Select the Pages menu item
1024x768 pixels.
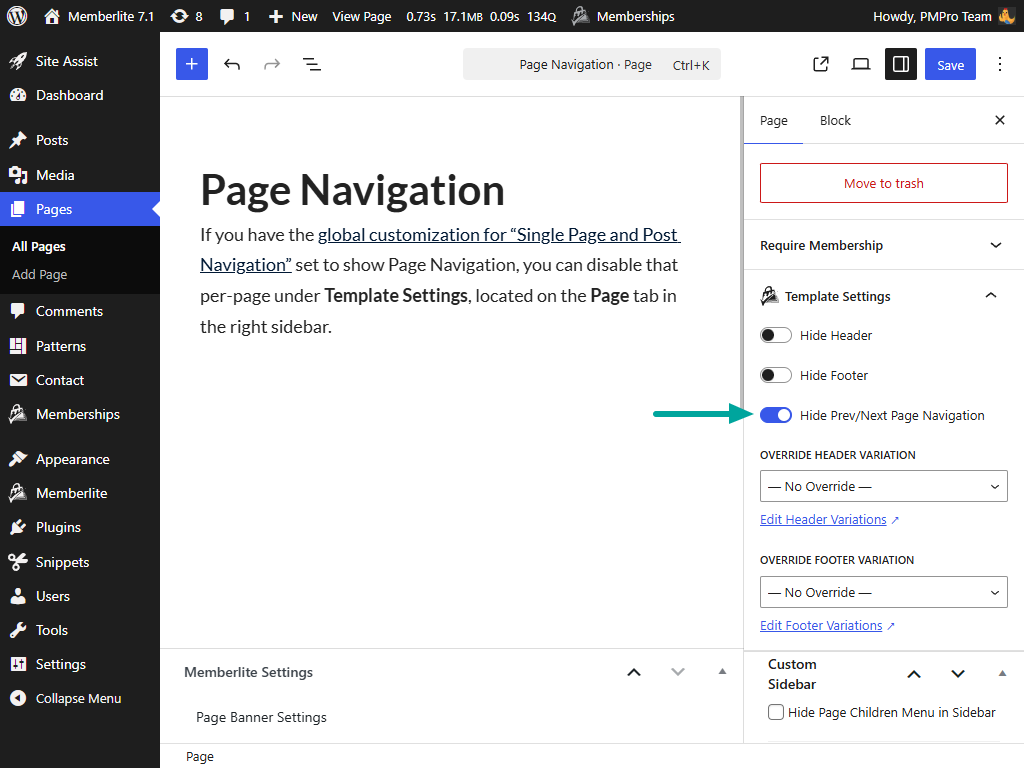coord(80,209)
